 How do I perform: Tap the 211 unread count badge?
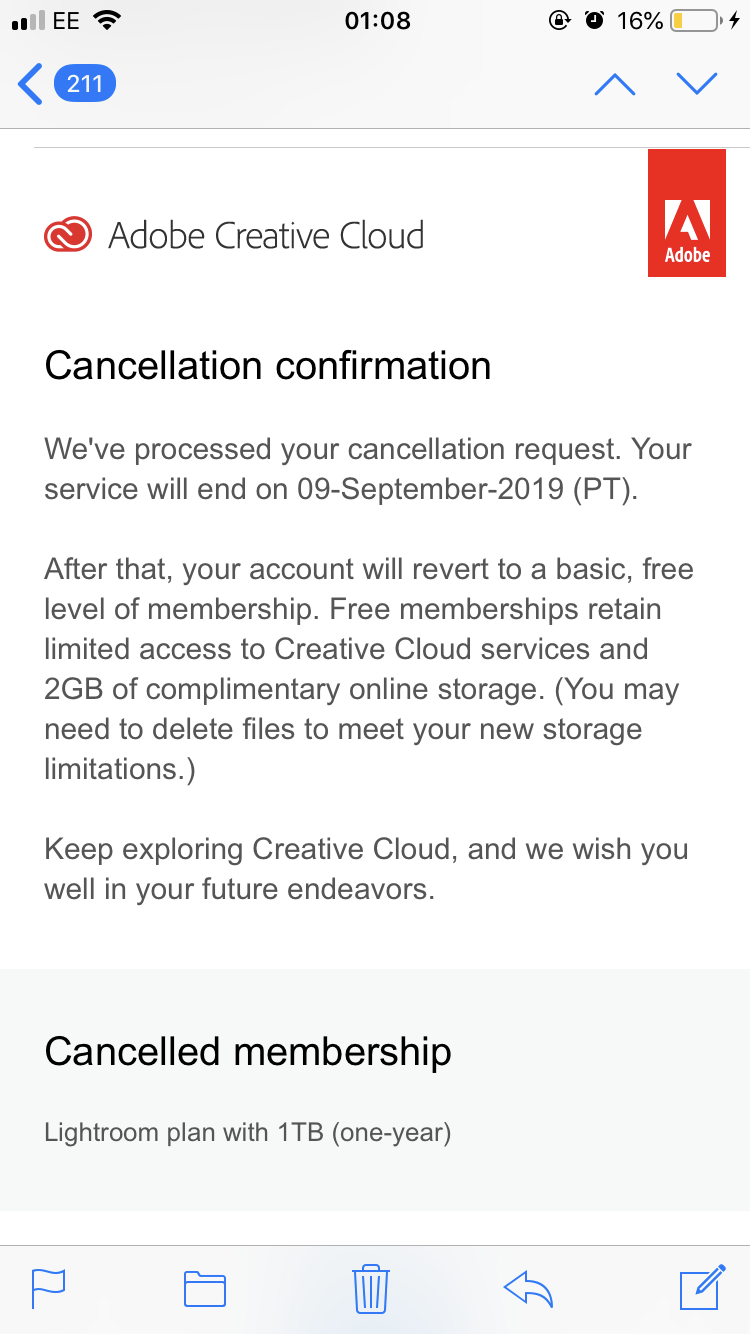coord(84,84)
